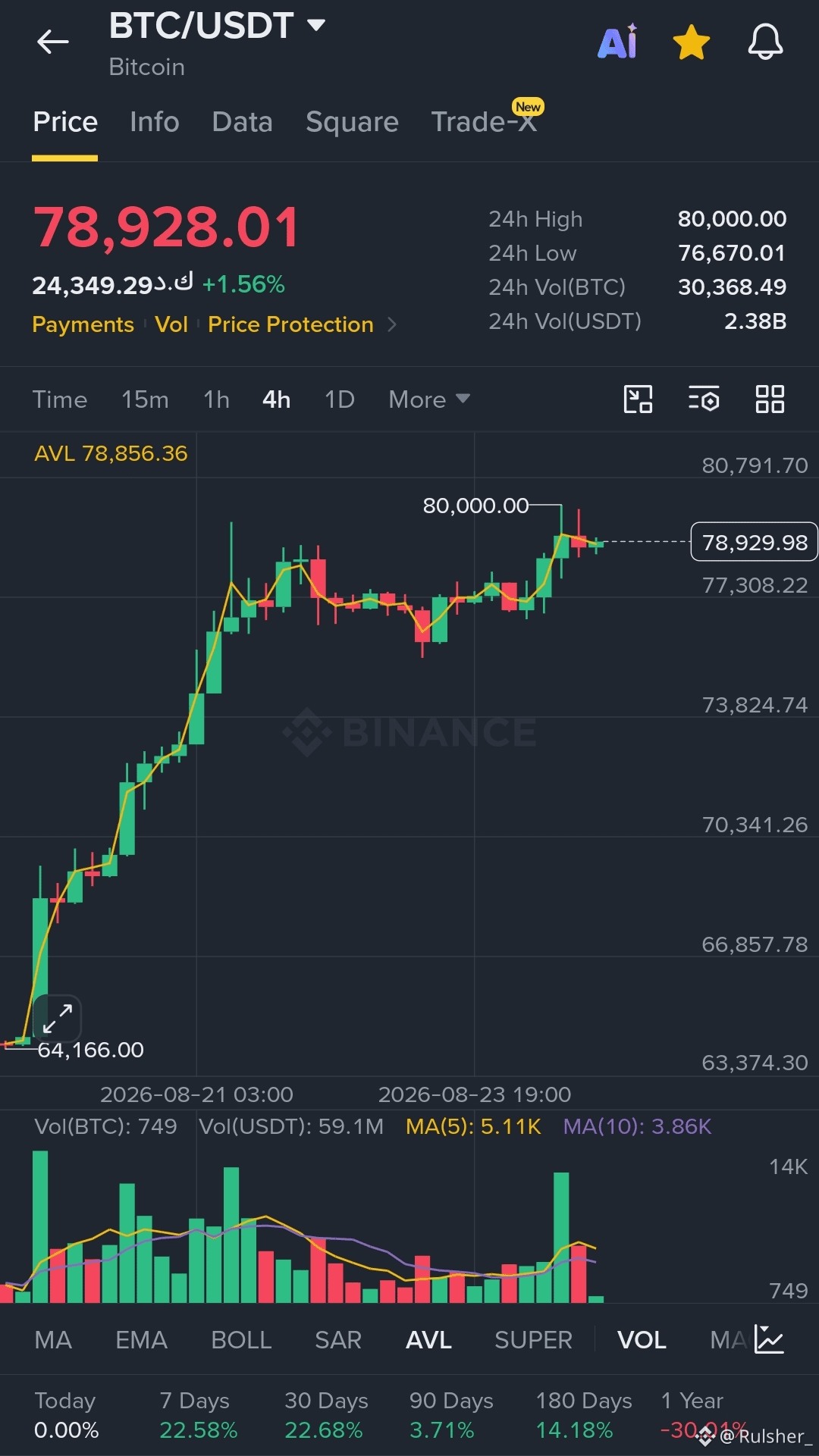Toggle the BOLL indicator
This screenshot has height=1456, width=819.
click(241, 1340)
